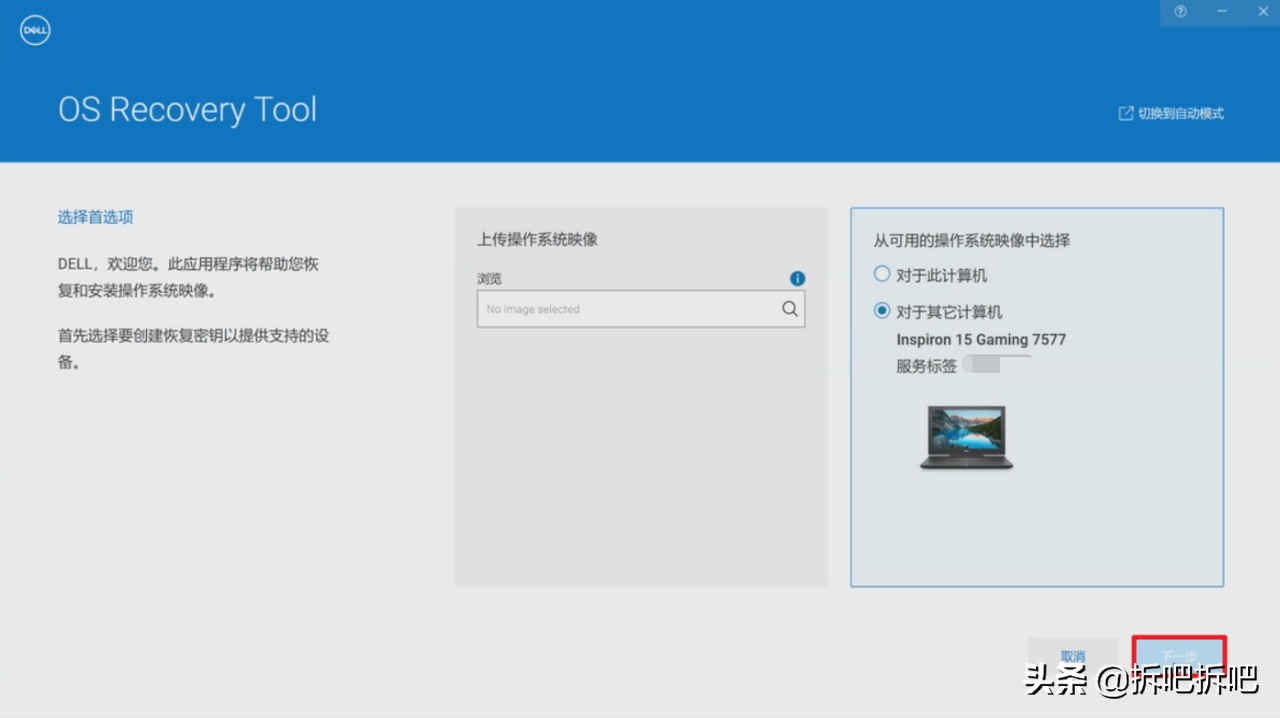The width and height of the screenshot is (1280, 718).
Task: Click the 上传操作系统映像 panel header
Action: click(537, 239)
